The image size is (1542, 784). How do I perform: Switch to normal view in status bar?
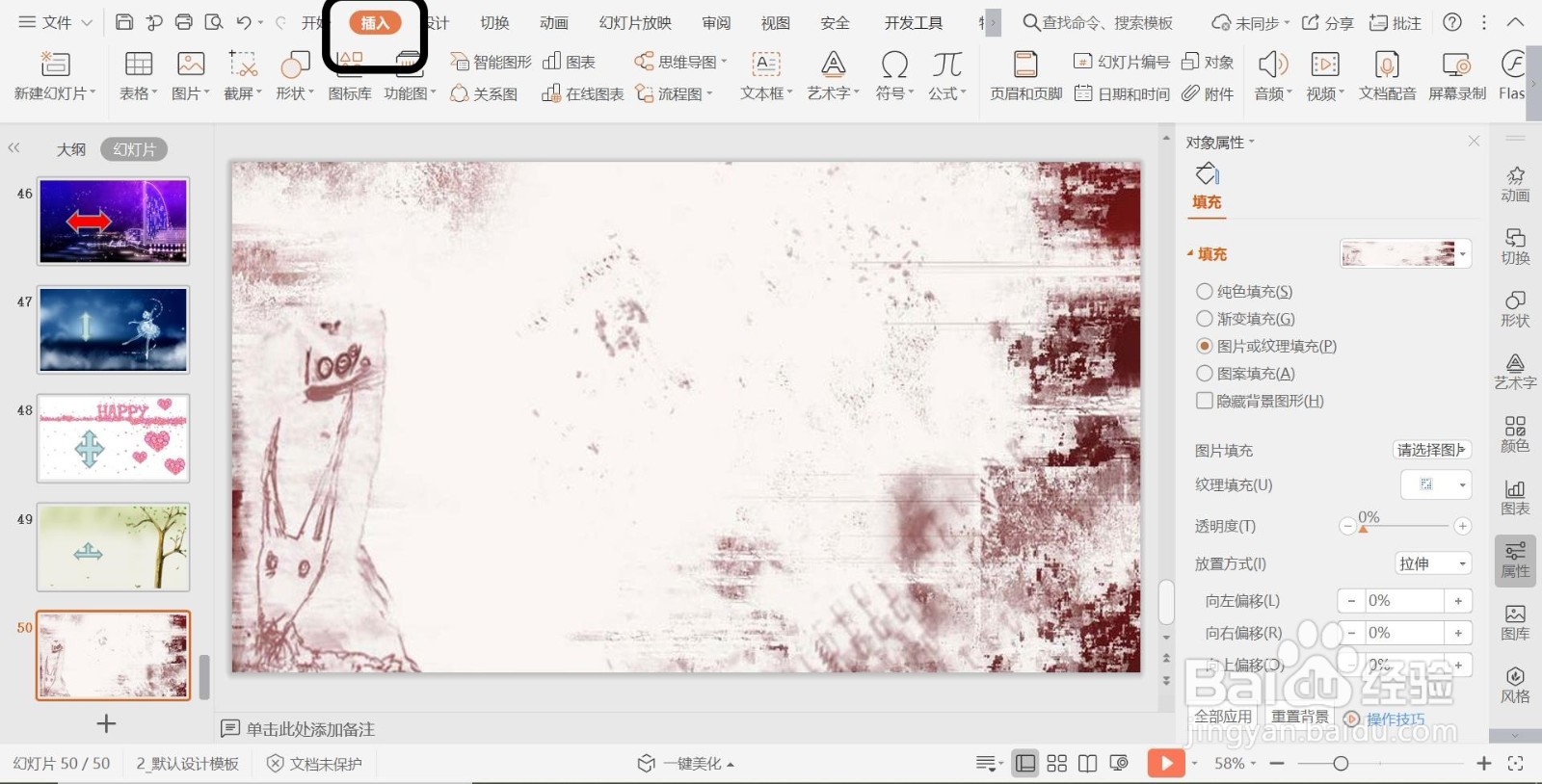point(1025,764)
